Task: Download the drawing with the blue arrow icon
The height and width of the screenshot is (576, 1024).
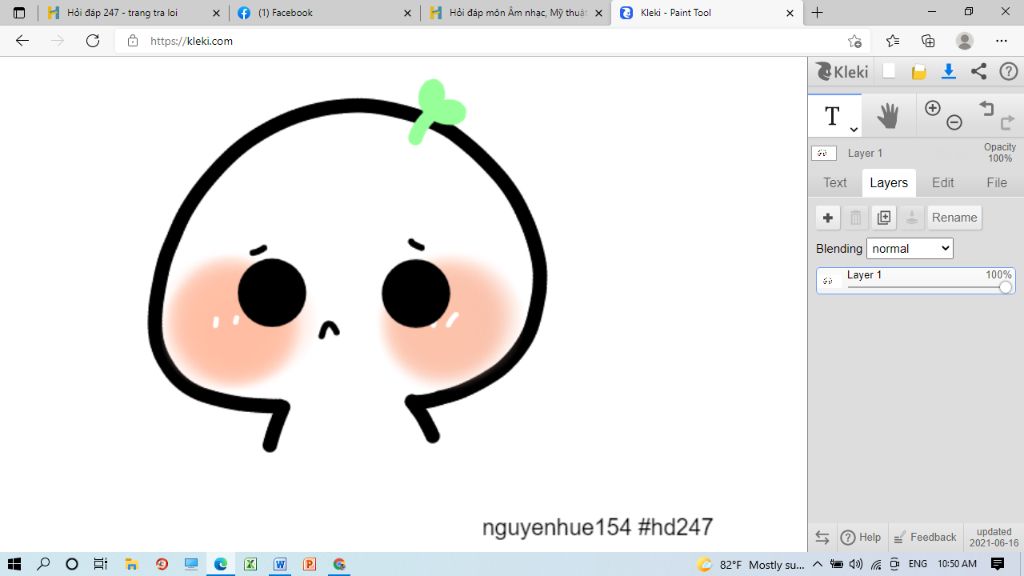Action: click(x=949, y=72)
